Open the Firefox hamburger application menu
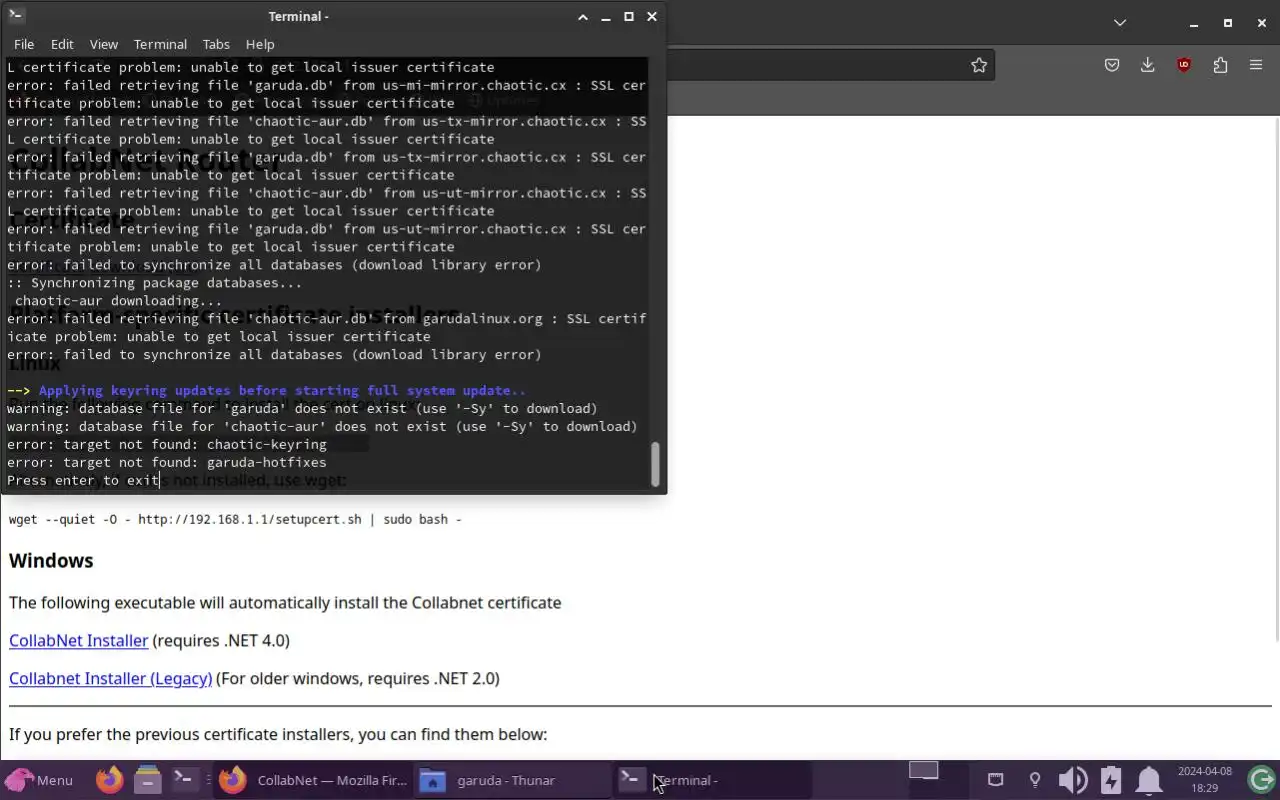Image resolution: width=1280 pixels, height=800 pixels. [1256, 65]
